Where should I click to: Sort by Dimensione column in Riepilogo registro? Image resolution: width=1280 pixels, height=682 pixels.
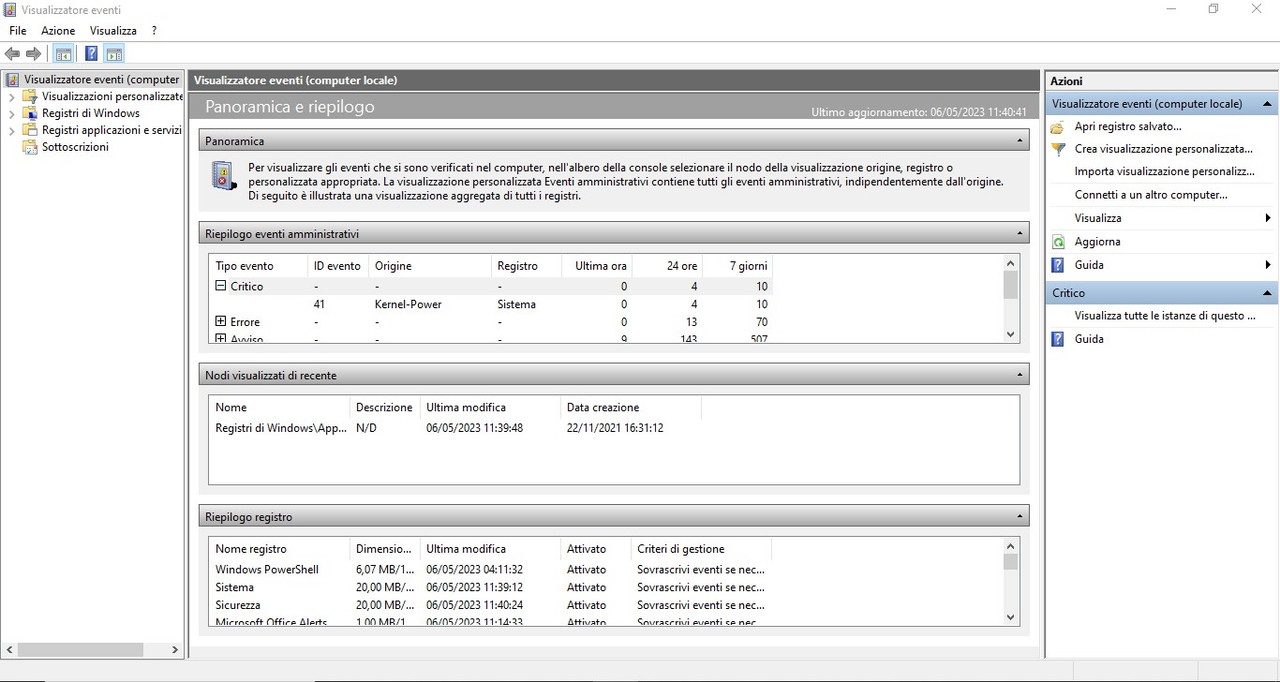coord(384,549)
